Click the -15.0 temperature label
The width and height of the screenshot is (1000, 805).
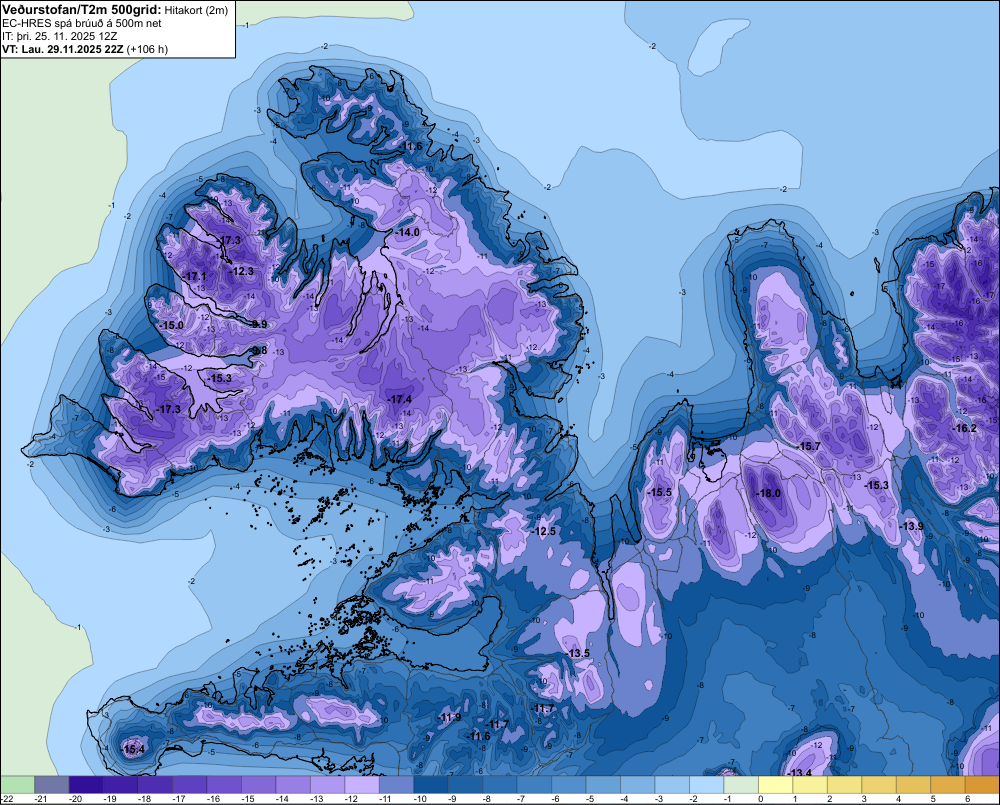click(171, 325)
